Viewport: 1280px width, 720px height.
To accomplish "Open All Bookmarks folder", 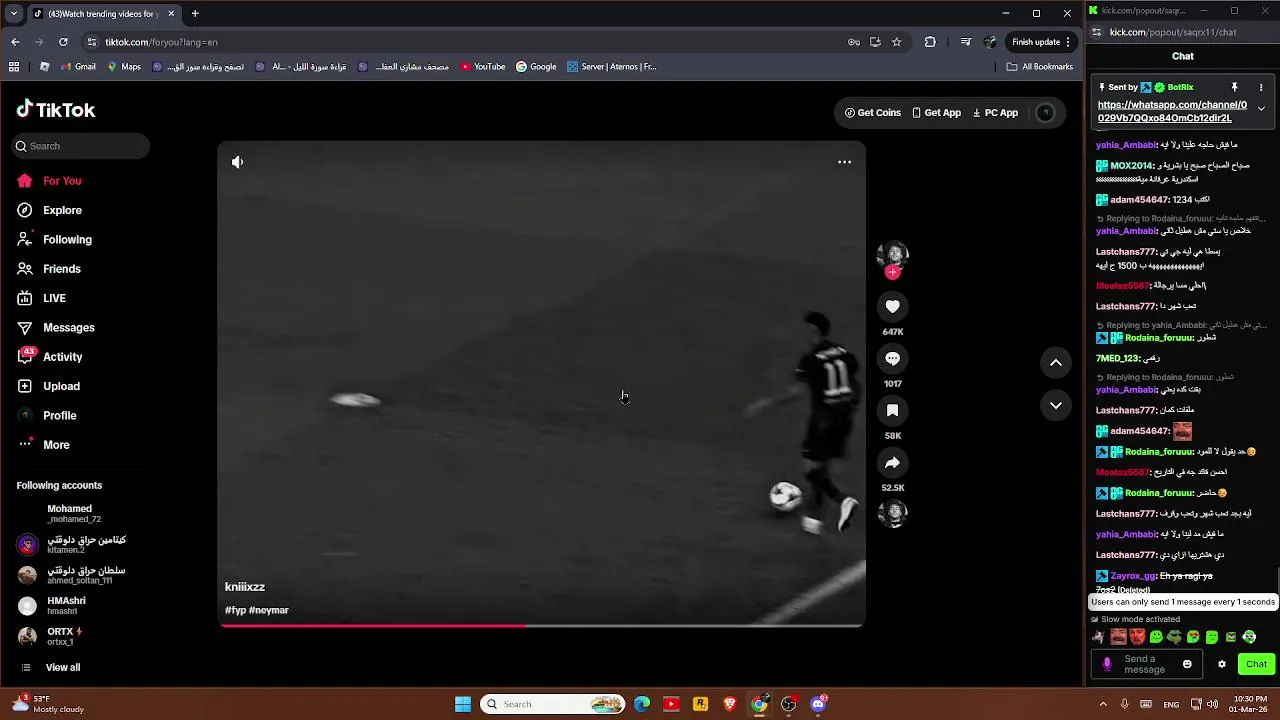I will point(1040,67).
